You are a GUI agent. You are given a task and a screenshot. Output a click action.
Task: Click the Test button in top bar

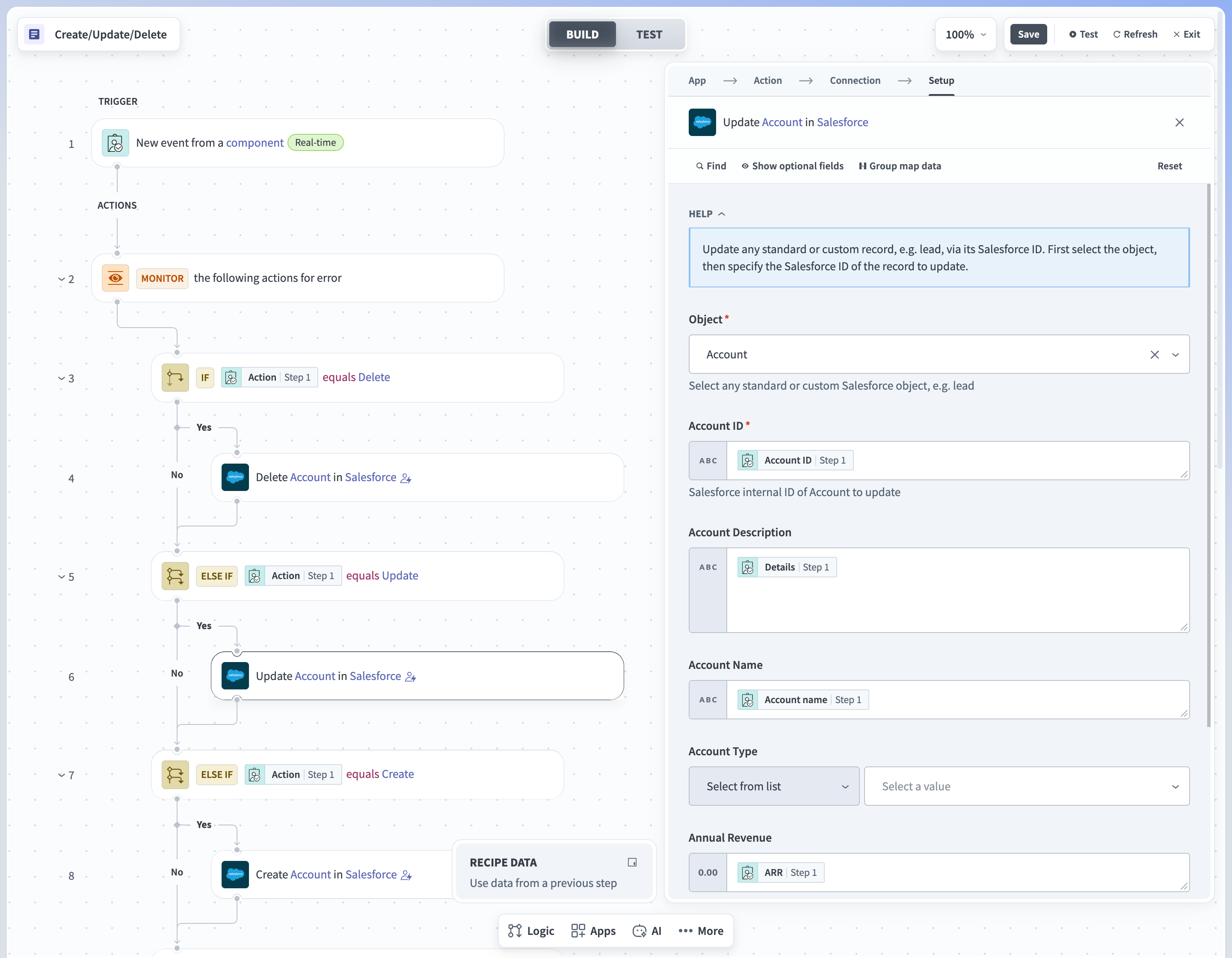pyautogui.click(x=1083, y=34)
